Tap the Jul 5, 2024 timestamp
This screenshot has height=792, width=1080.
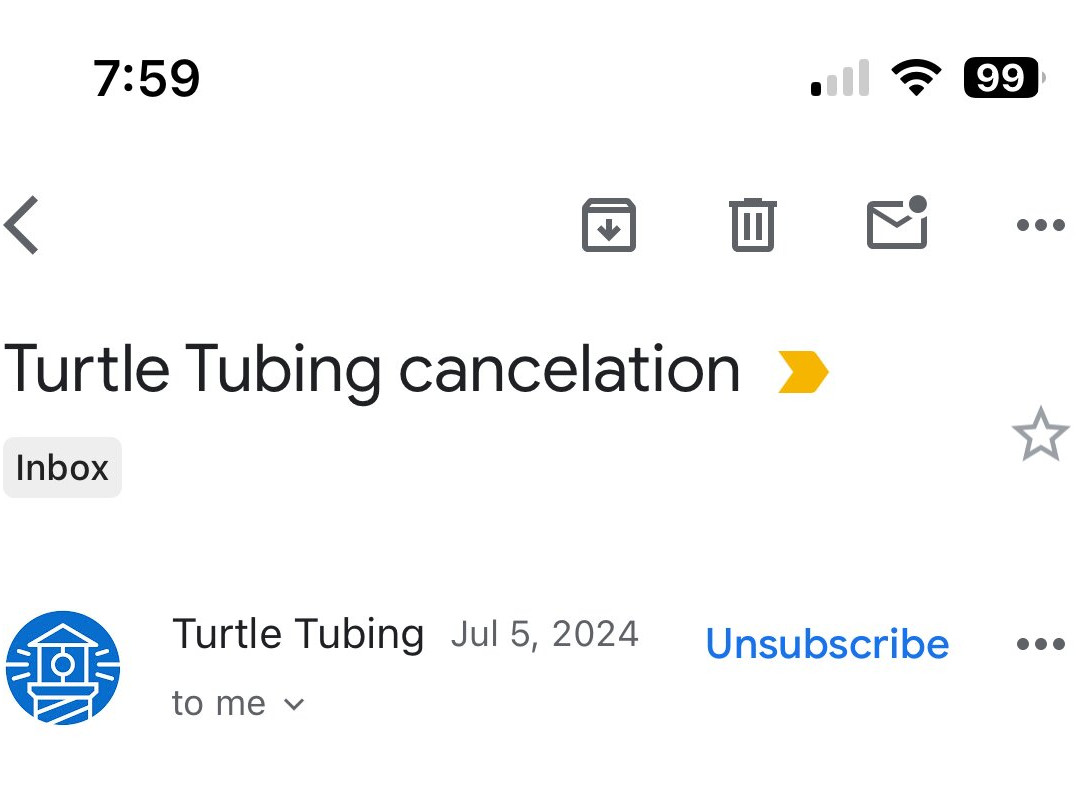click(545, 633)
